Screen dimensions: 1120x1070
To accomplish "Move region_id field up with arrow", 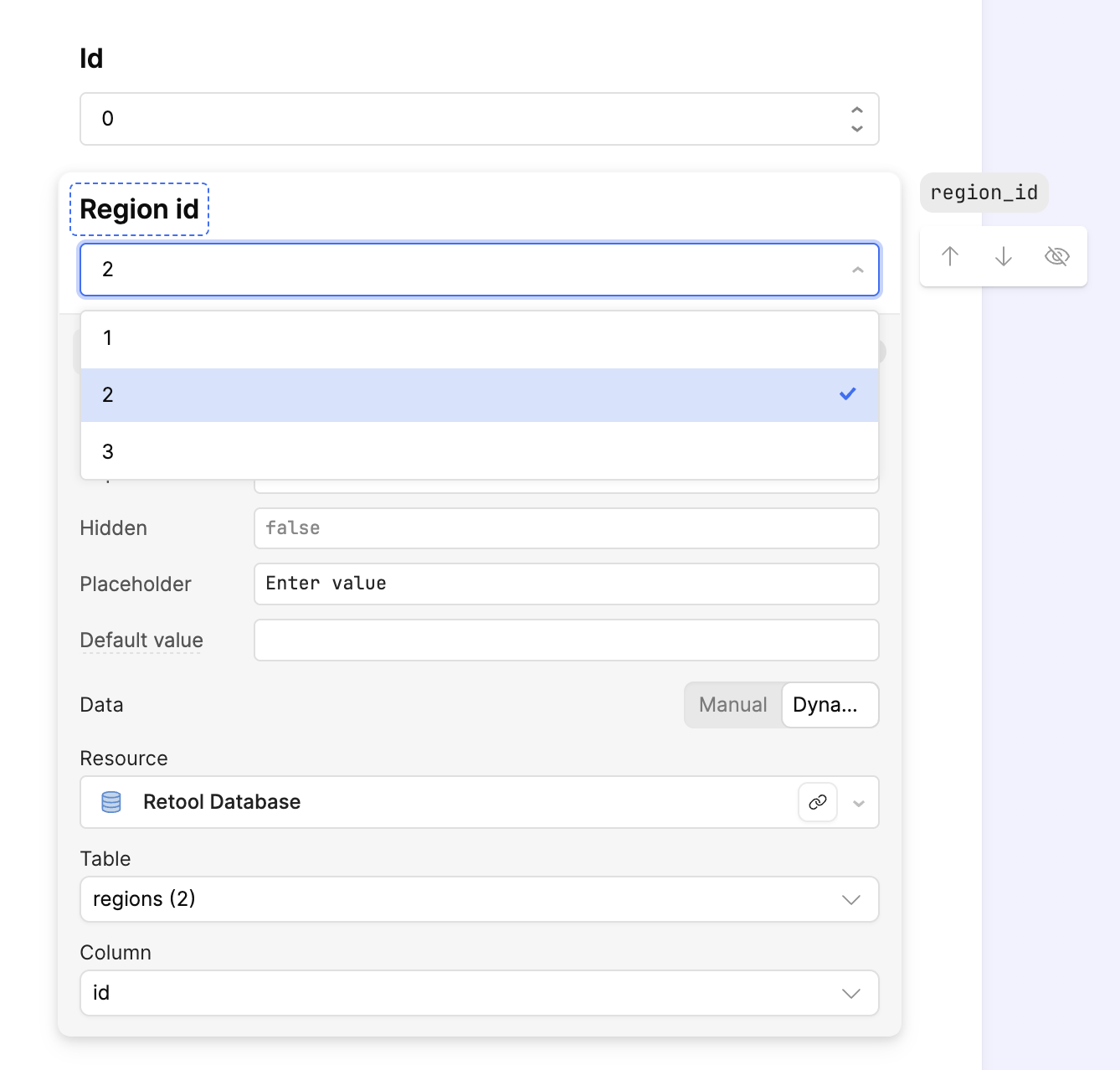I will pos(950,256).
